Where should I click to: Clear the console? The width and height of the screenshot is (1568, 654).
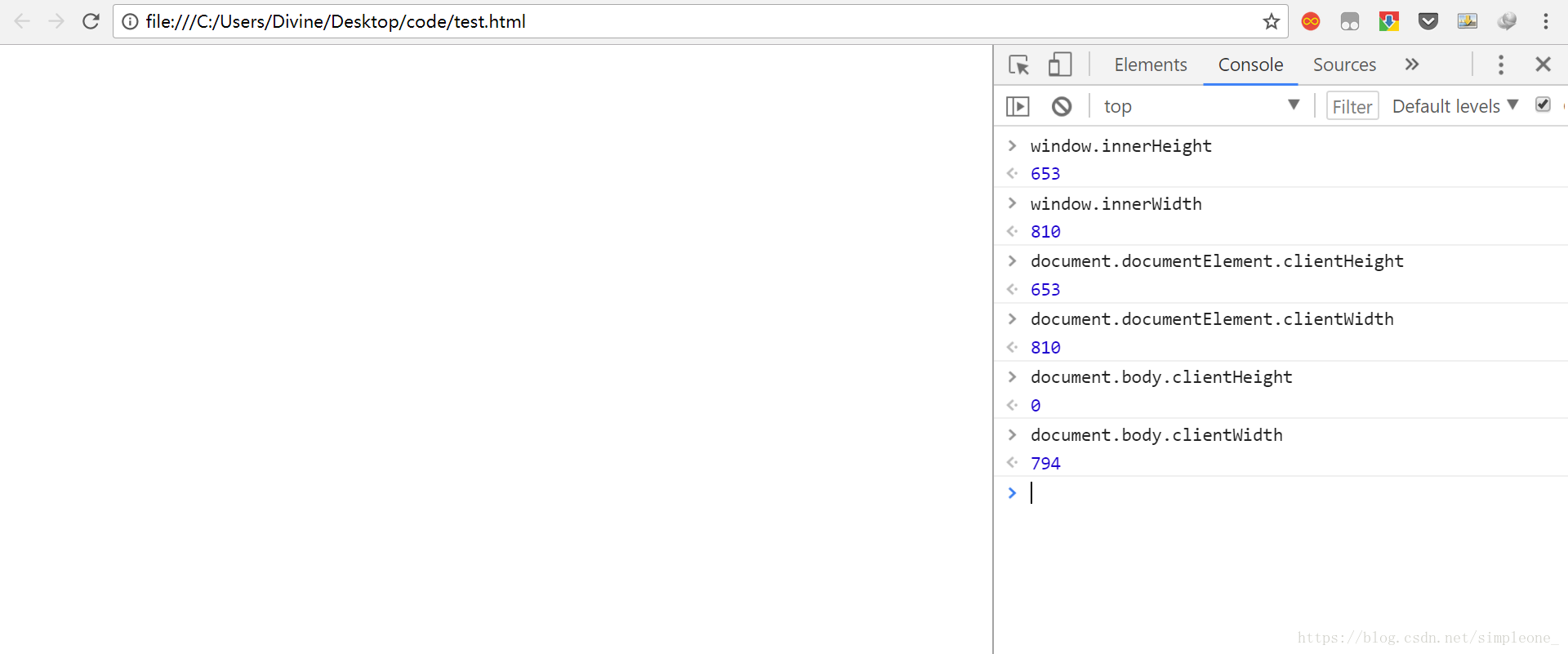point(1062,106)
